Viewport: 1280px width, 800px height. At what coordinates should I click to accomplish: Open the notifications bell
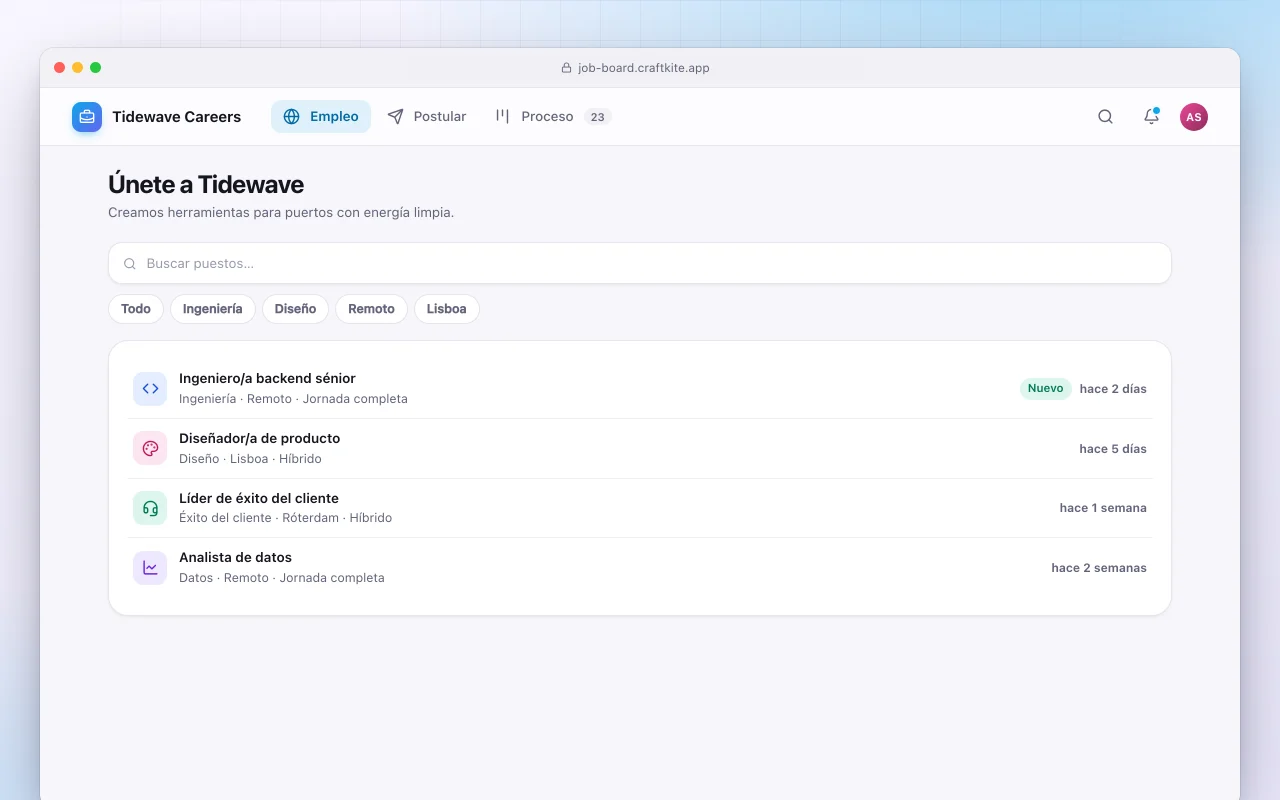click(1151, 117)
